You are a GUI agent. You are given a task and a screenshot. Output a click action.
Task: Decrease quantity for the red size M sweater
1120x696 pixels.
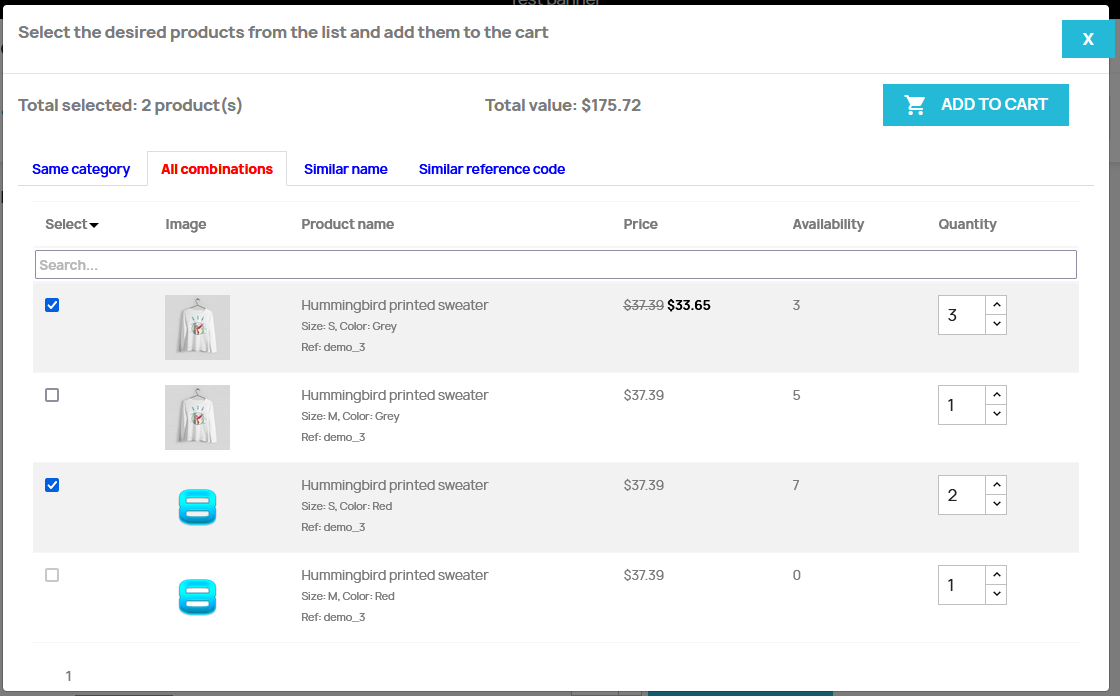[x=996, y=594]
